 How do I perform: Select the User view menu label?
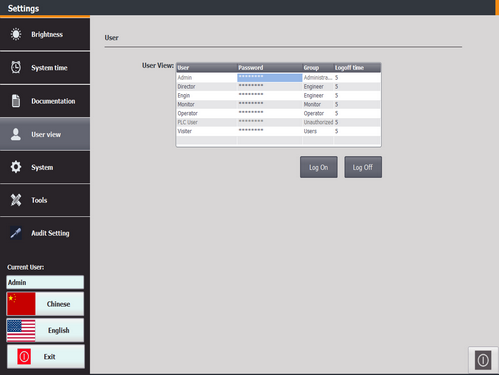(x=46, y=134)
